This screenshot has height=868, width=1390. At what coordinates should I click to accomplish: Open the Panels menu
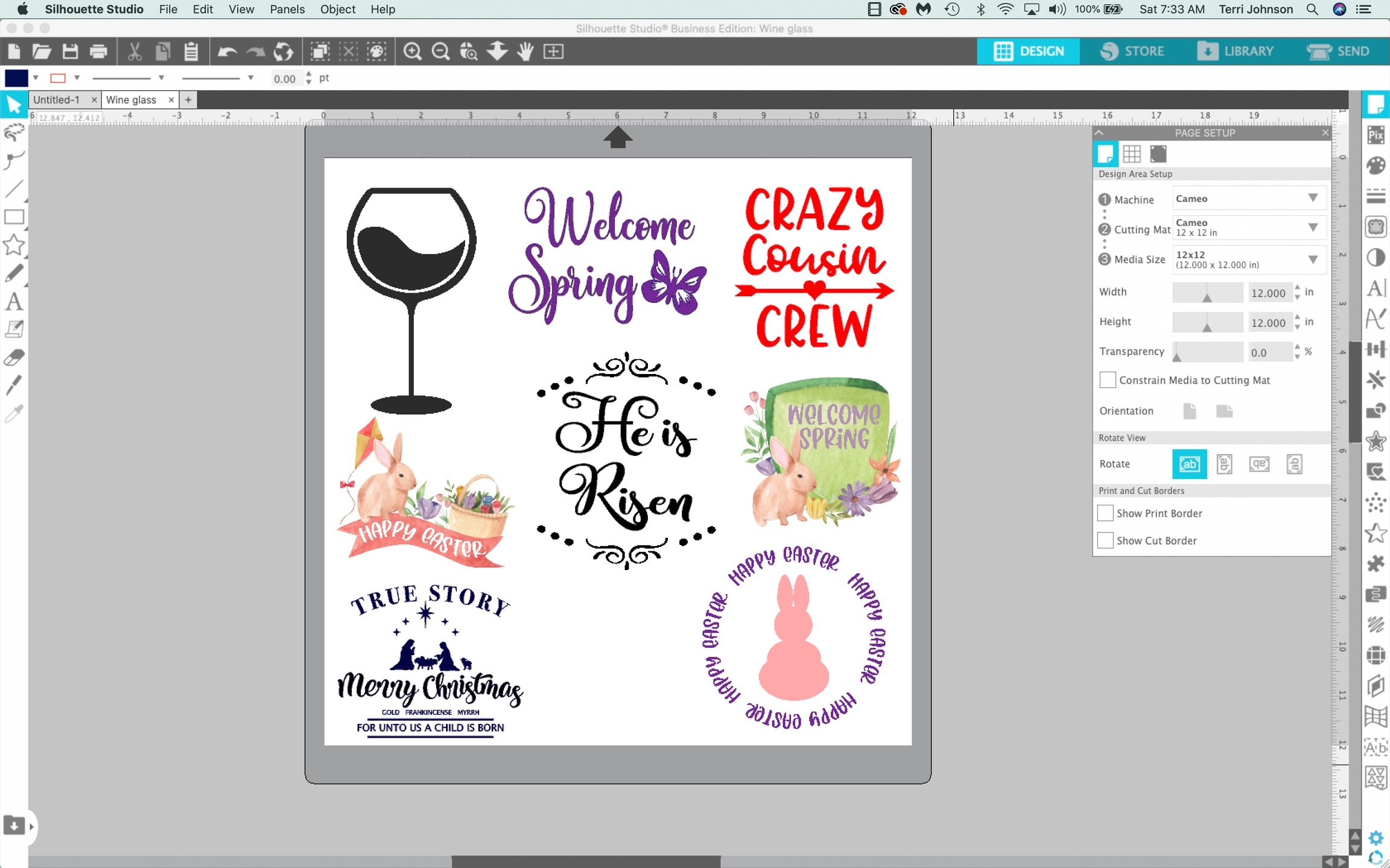(x=287, y=9)
